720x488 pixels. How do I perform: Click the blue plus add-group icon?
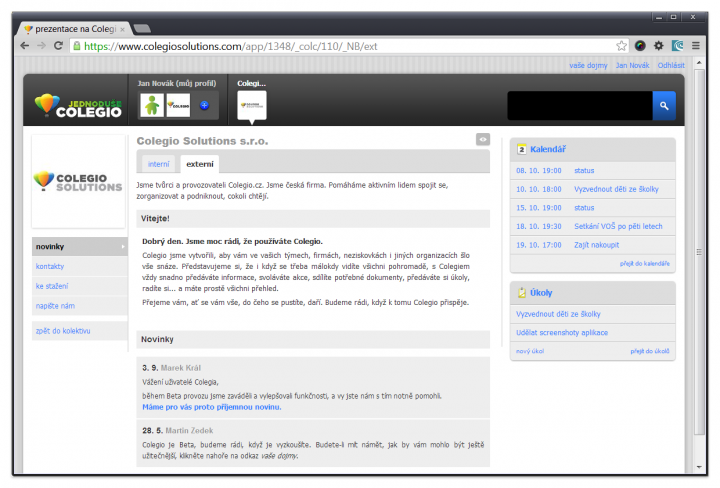(x=204, y=106)
